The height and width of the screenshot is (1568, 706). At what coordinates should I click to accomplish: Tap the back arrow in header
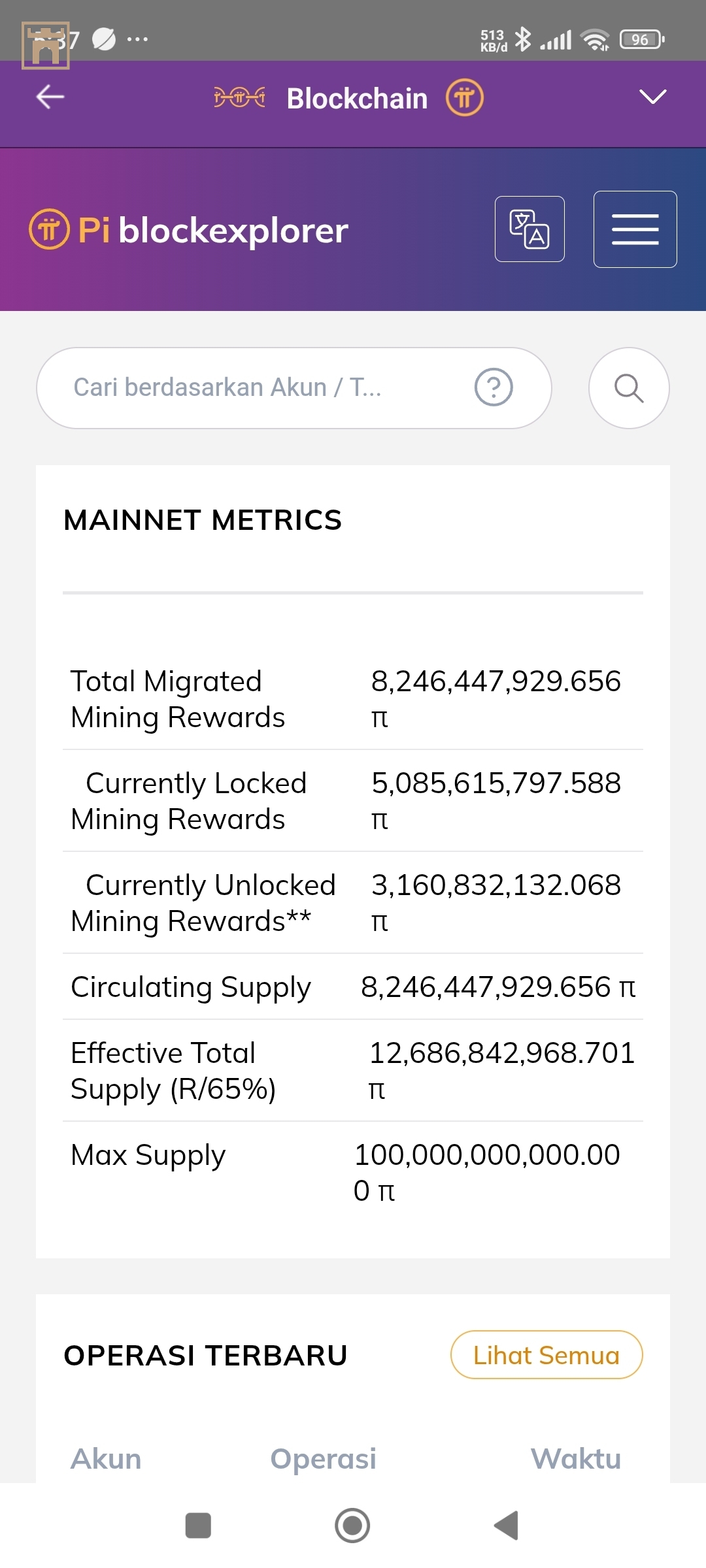[x=50, y=97]
